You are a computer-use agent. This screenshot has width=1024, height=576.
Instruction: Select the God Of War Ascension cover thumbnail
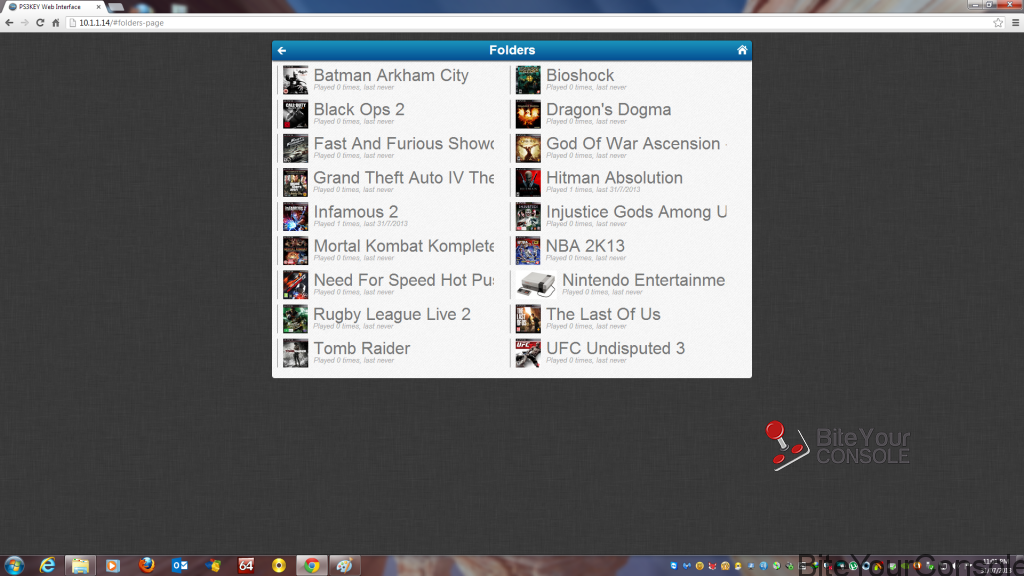click(x=528, y=148)
